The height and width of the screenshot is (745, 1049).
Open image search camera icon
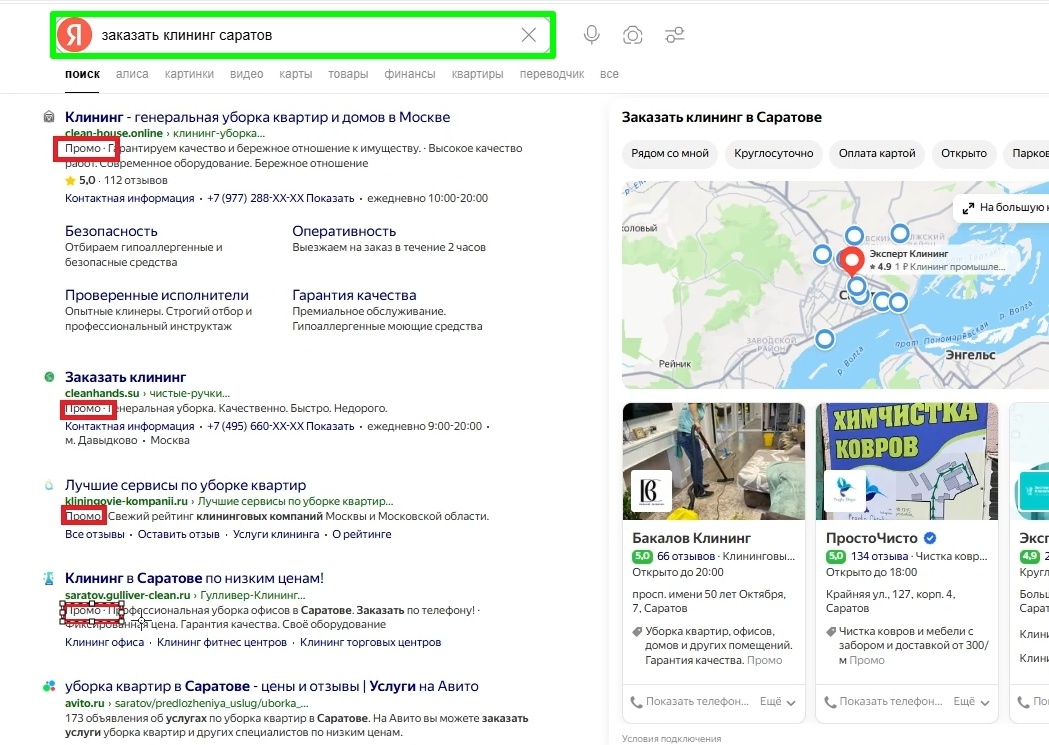point(632,35)
